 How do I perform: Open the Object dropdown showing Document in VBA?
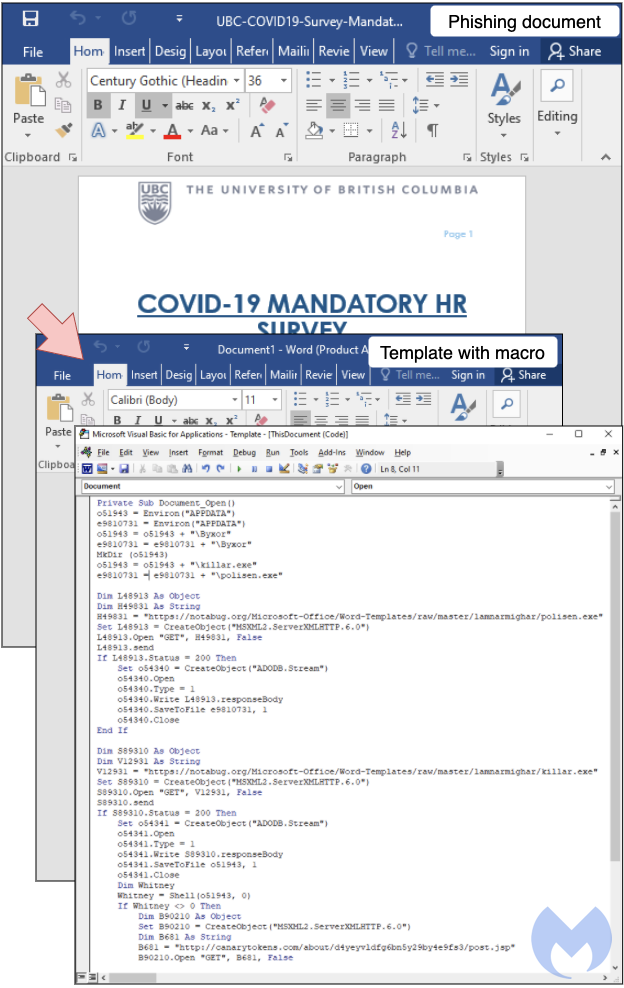pos(213,486)
